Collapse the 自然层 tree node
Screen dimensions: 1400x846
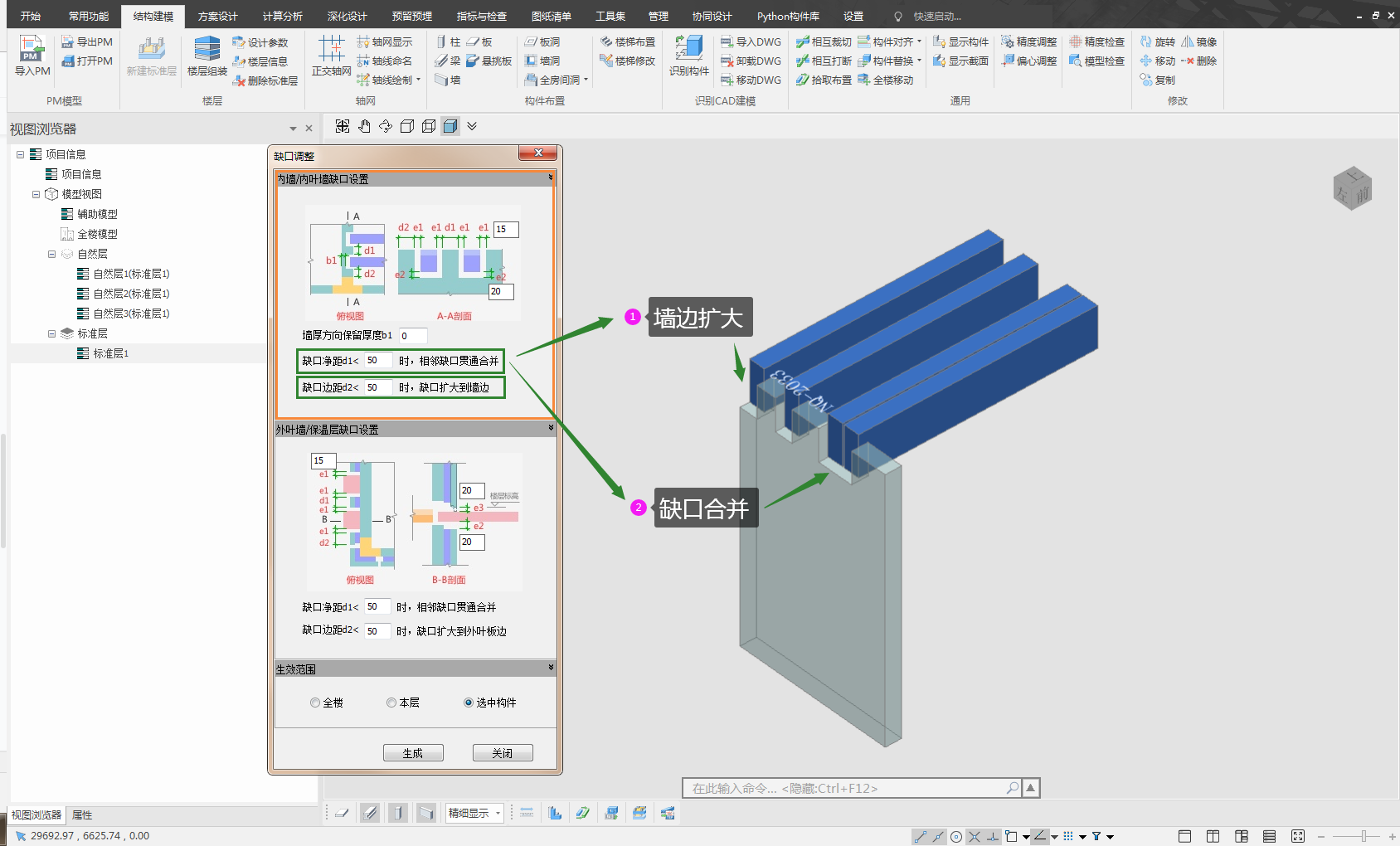coord(51,254)
